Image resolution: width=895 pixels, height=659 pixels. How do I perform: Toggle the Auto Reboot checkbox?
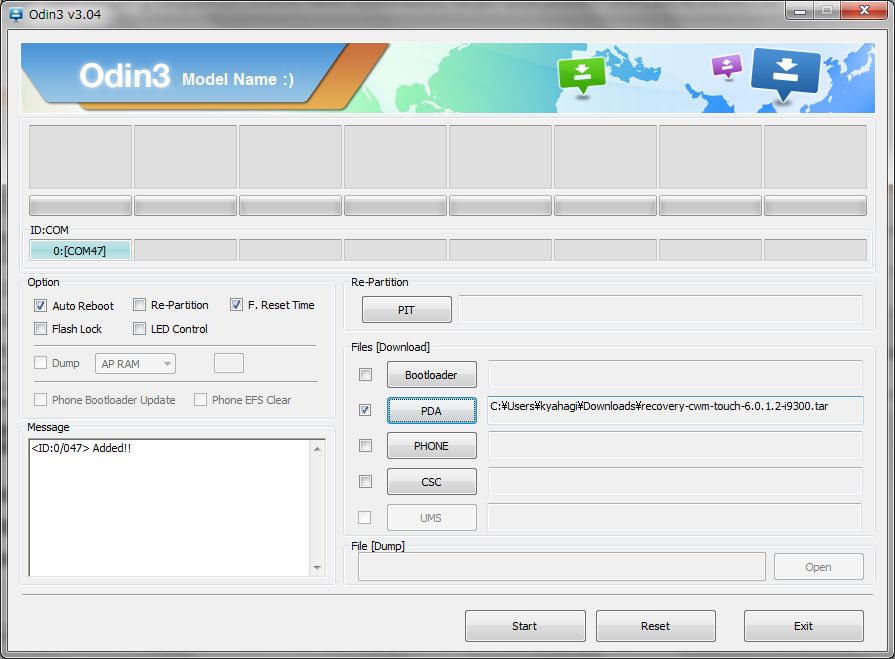[x=40, y=305]
